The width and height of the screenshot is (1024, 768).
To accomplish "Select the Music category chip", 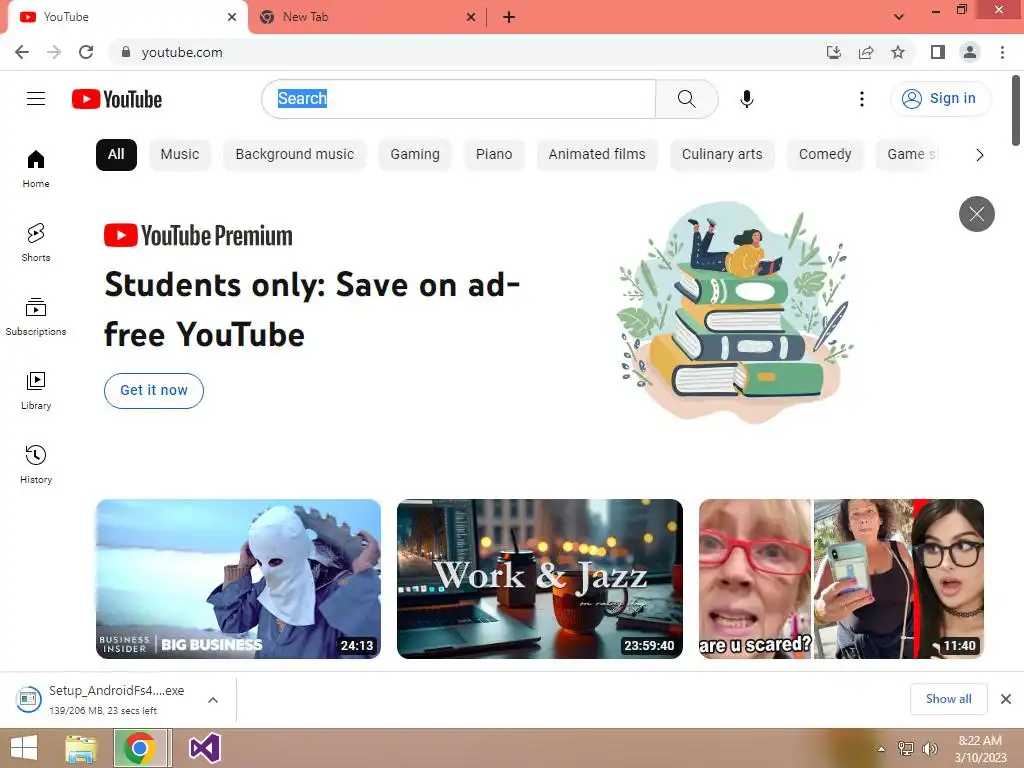I will coord(180,155).
